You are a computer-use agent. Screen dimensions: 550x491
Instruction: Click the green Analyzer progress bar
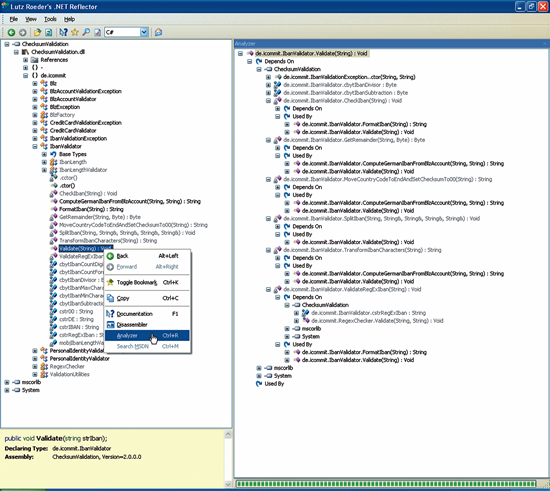386,484
